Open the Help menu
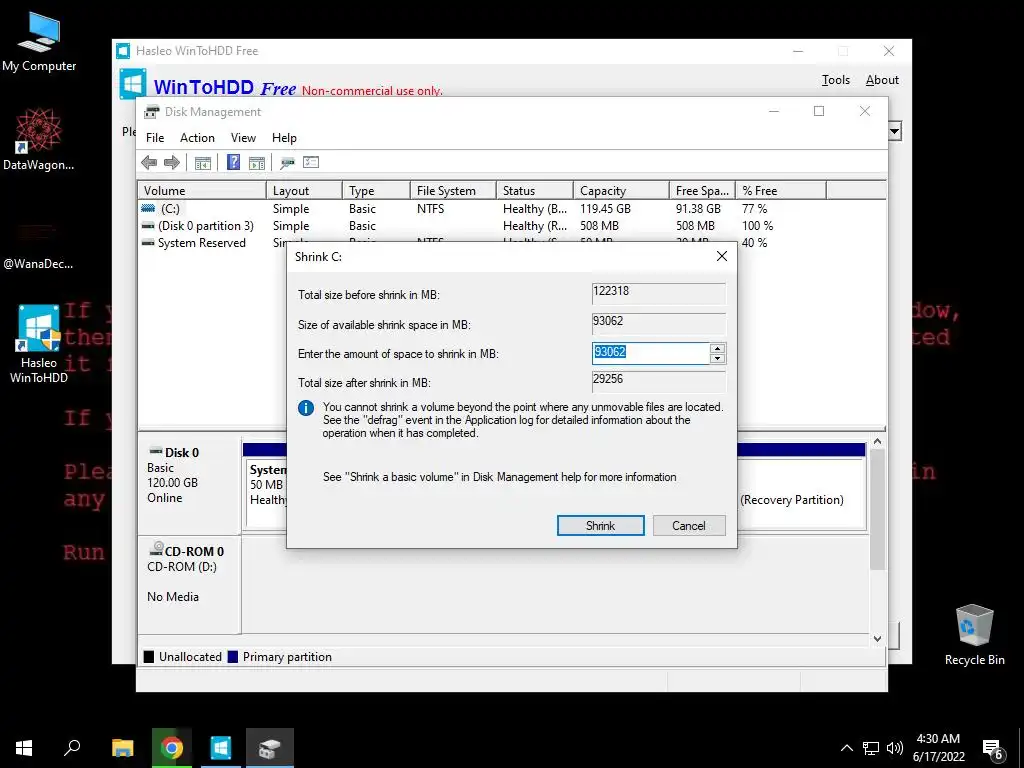Image resolution: width=1024 pixels, height=768 pixels. pyautogui.click(x=284, y=138)
